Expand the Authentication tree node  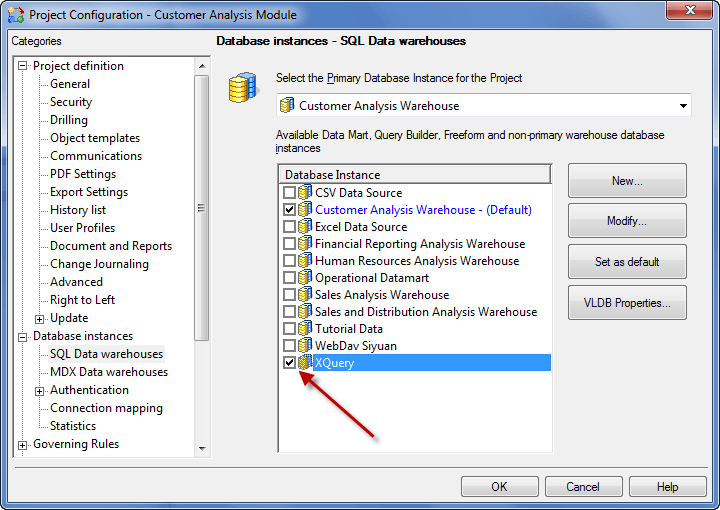click(x=40, y=390)
